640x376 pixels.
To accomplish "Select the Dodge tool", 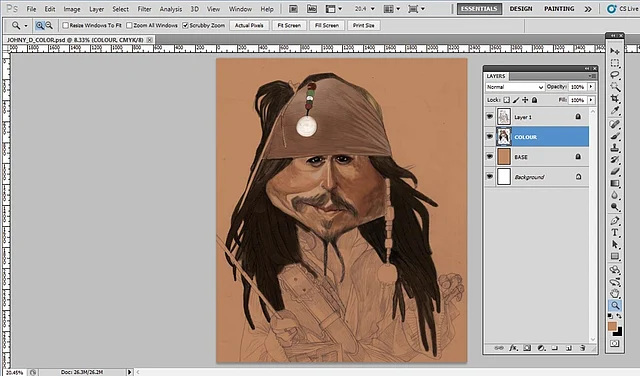I will pos(615,207).
